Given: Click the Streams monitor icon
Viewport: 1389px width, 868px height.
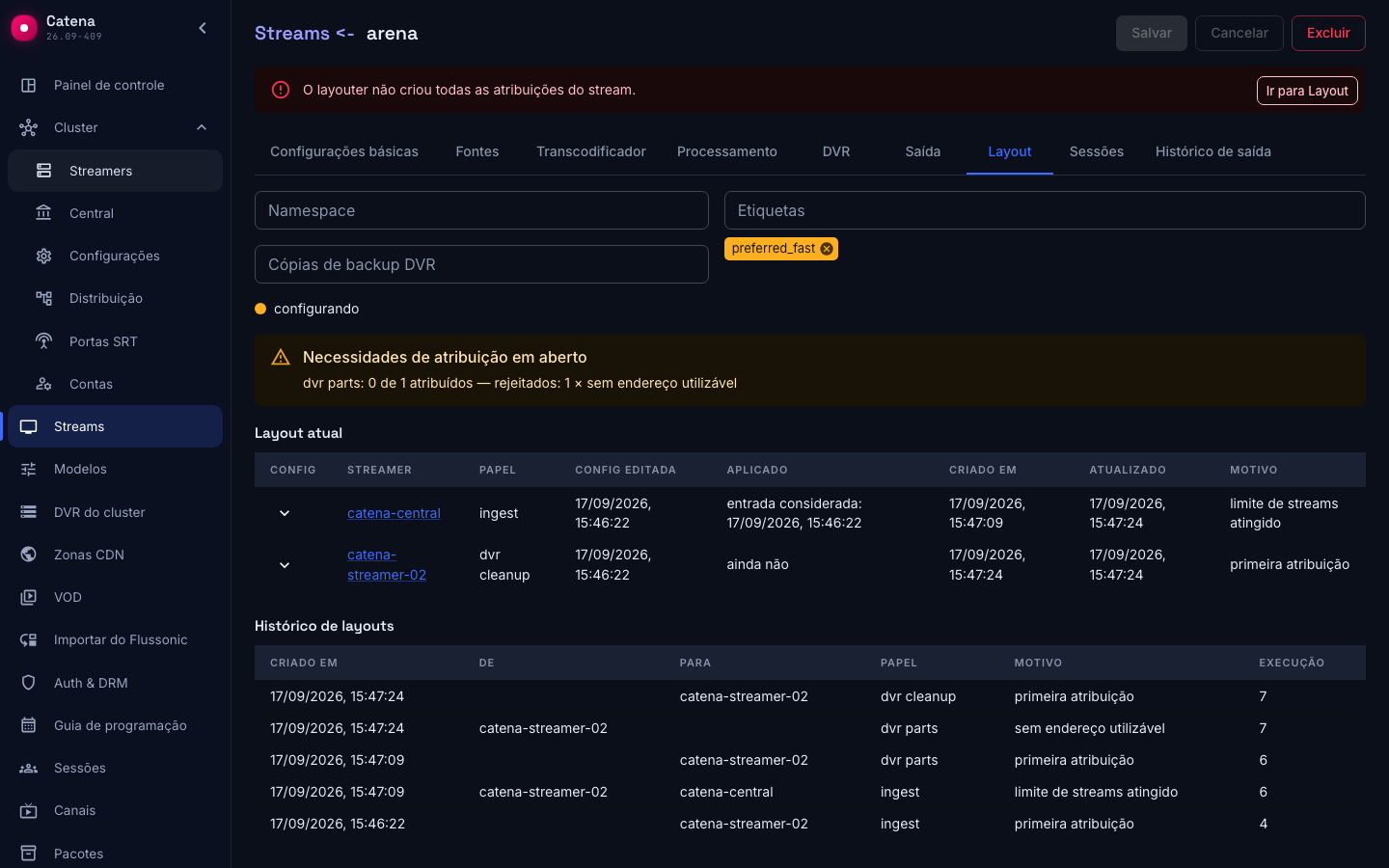Looking at the screenshot, I should (x=29, y=426).
